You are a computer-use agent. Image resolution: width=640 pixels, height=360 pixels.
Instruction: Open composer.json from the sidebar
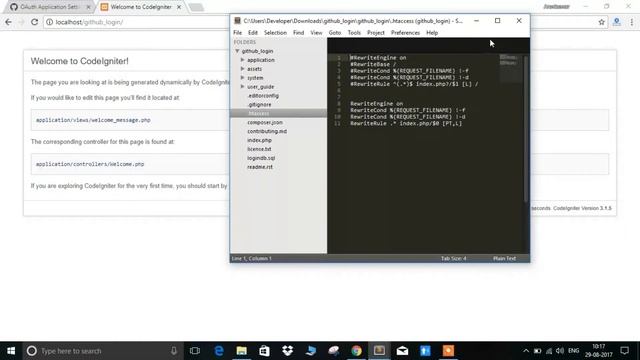pyautogui.click(x=264, y=122)
